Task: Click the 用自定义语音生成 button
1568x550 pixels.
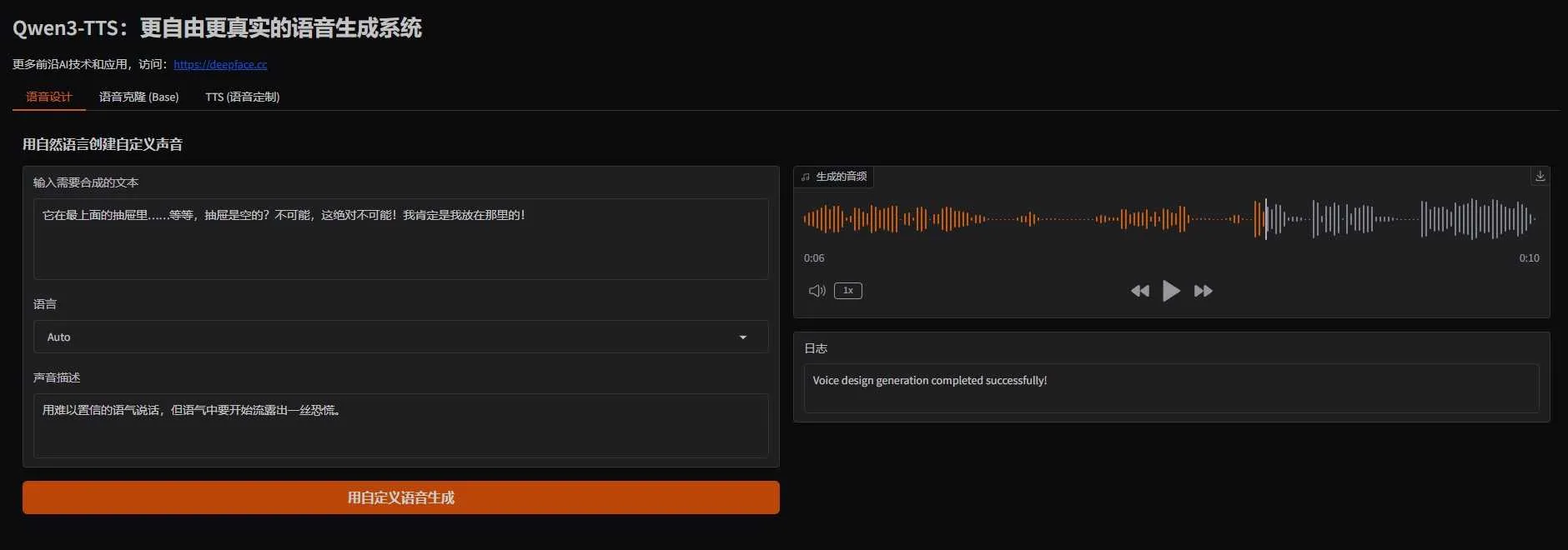Action: coord(400,497)
